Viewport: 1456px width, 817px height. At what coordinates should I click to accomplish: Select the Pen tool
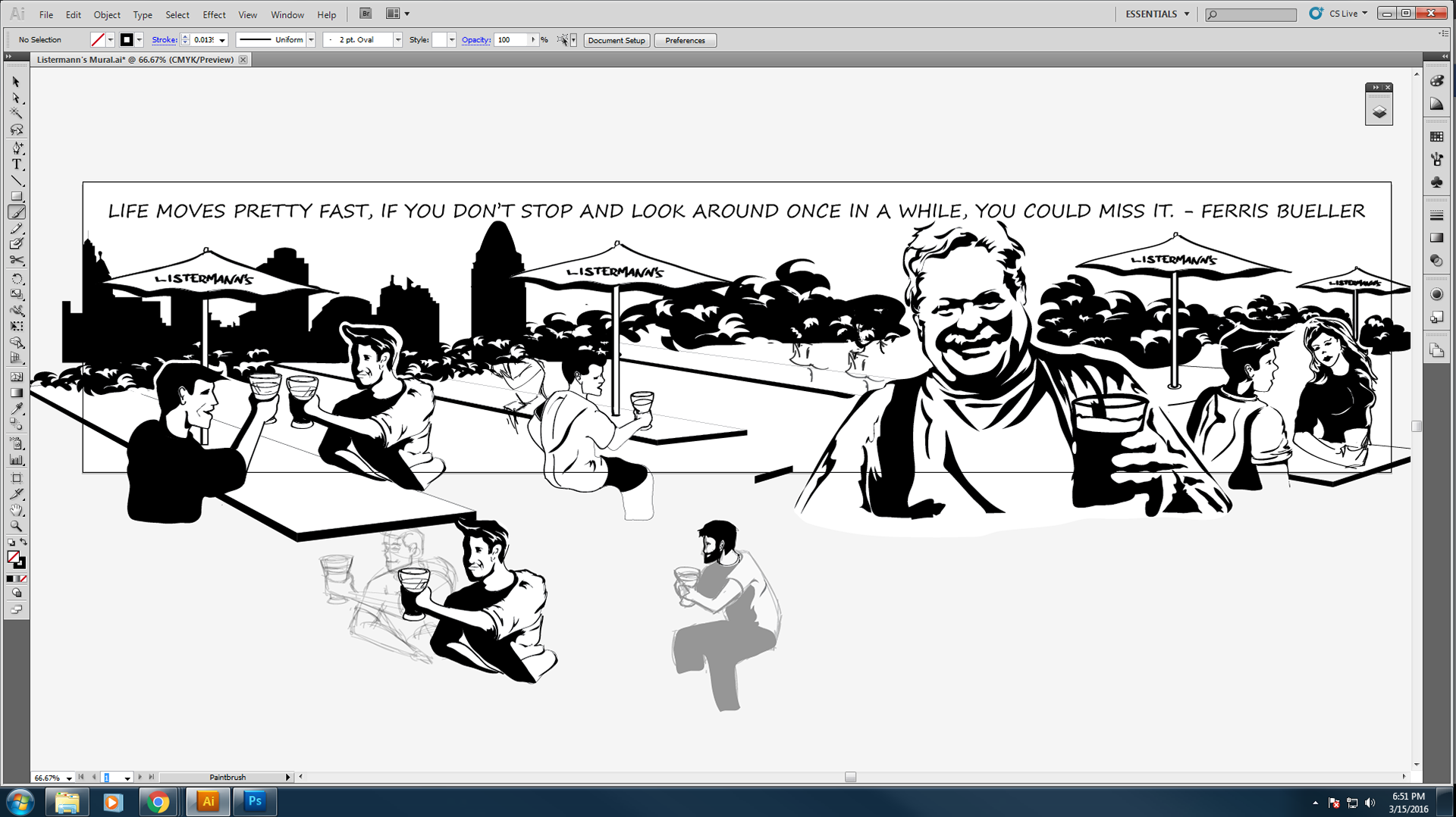click(16, 148)
